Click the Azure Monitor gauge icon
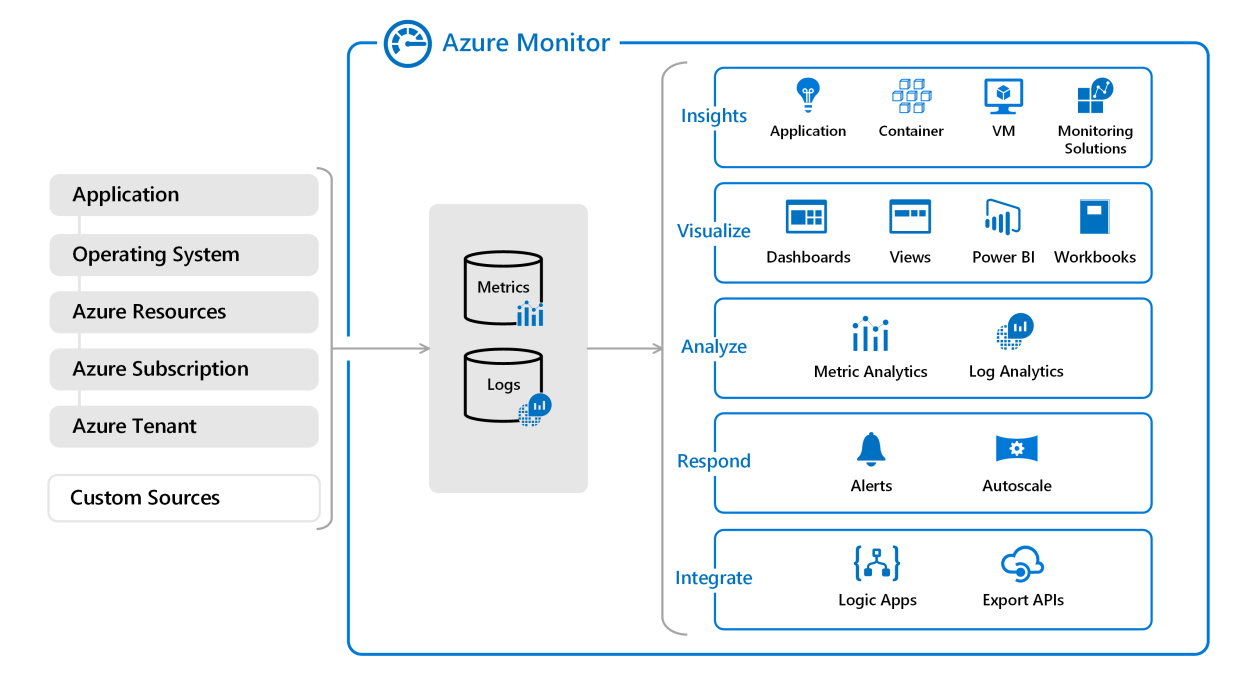 pos(407,43)
